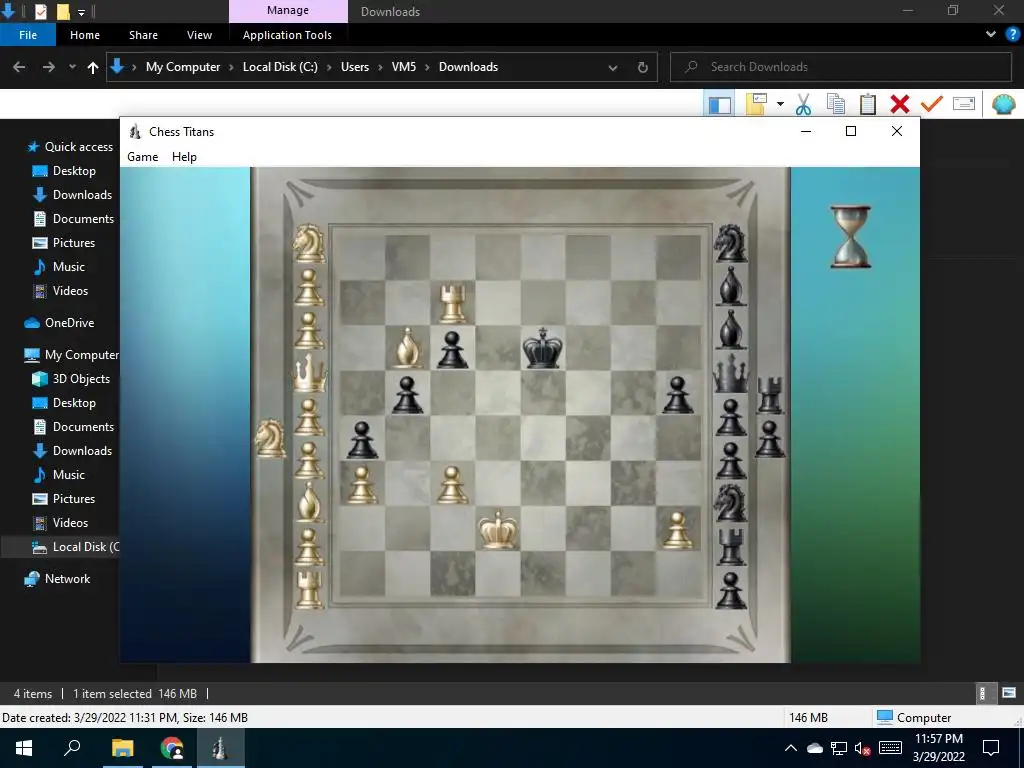Click My Computer in the address breadcrumb
The width and height of the screenshot is (1024, 768).
pos(183,67)
